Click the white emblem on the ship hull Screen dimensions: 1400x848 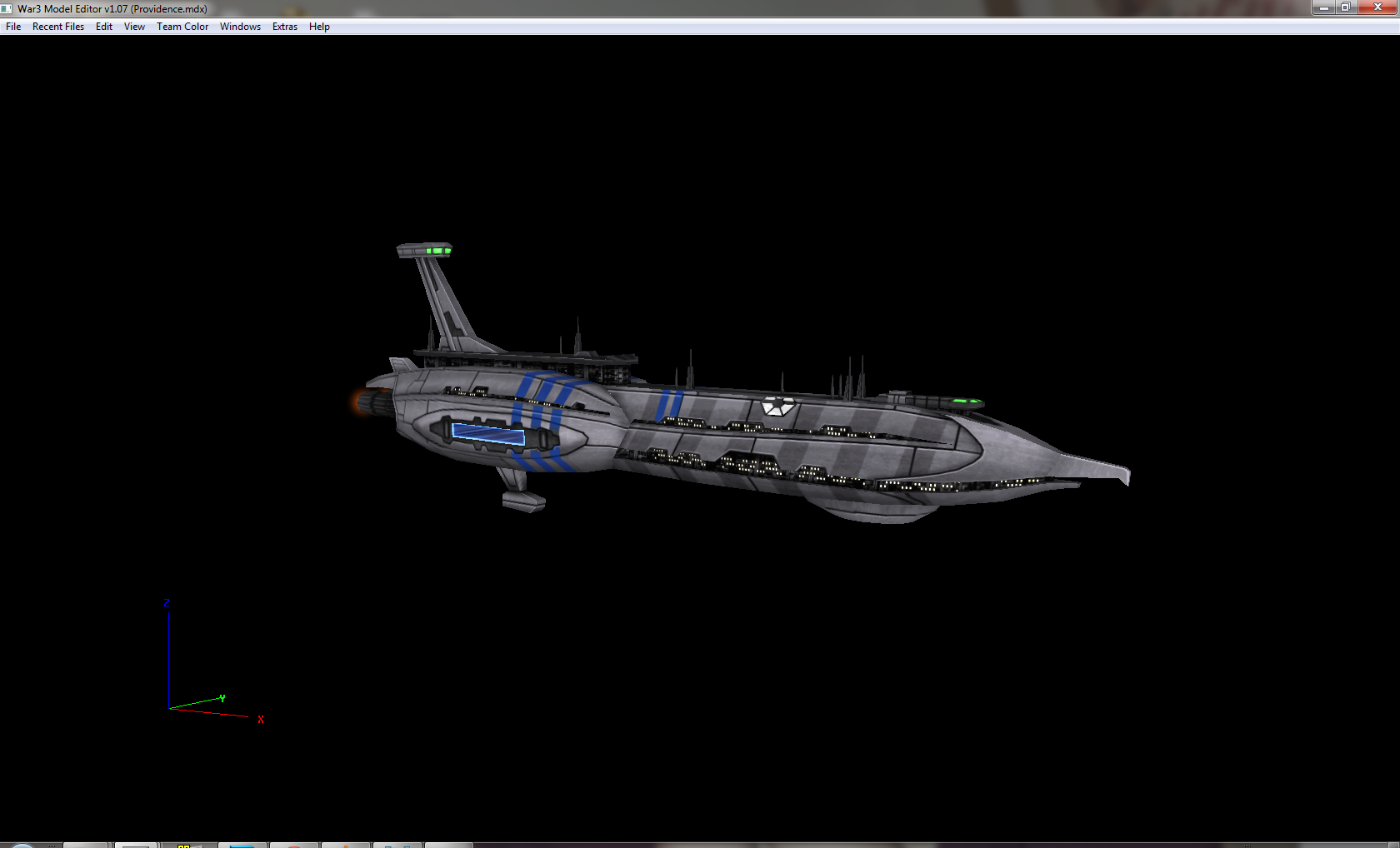coord(778,407)
